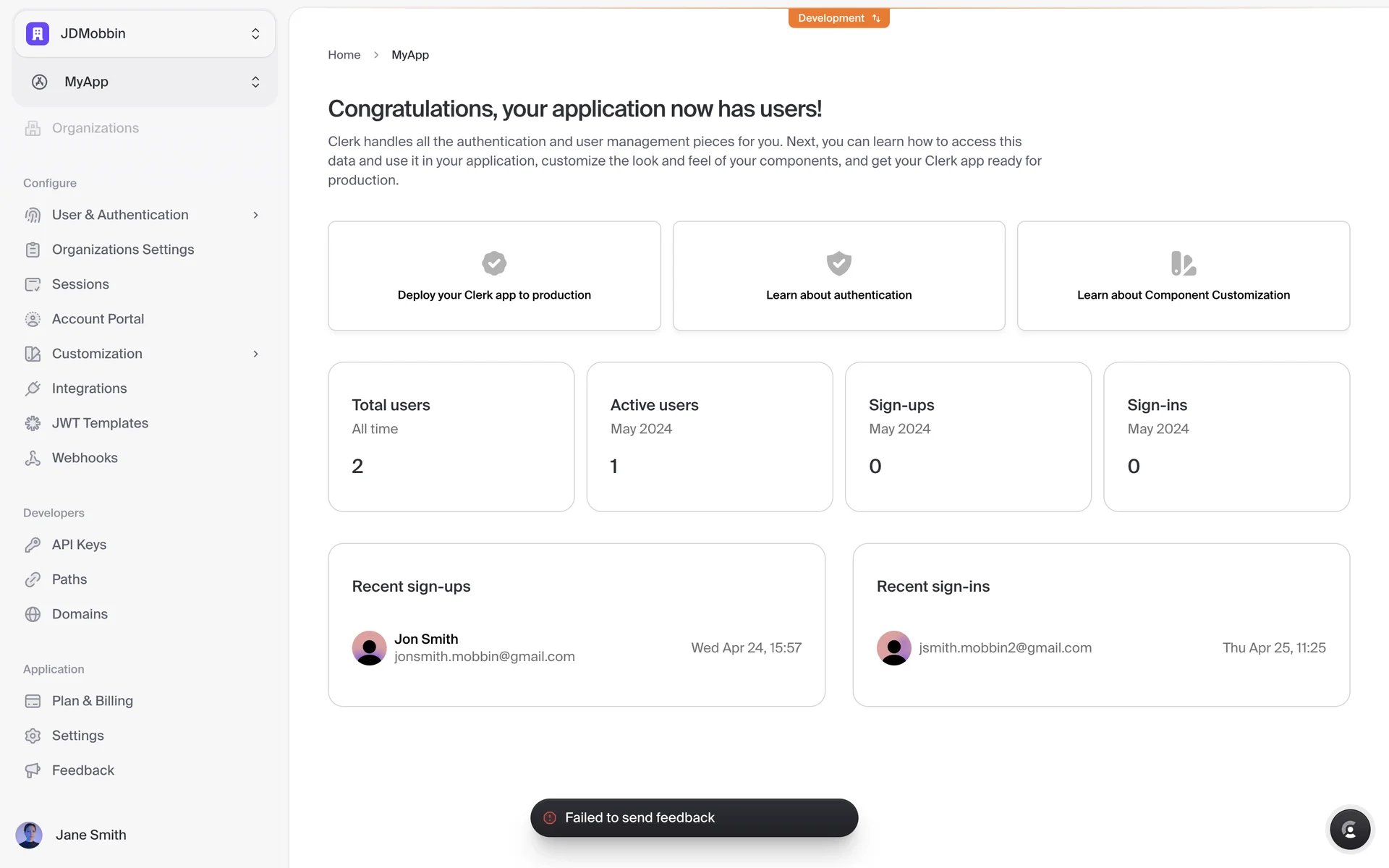Expand the Customization submenu chevron
The height and width of the screenshot is (868, 1389).
(255, 354)
